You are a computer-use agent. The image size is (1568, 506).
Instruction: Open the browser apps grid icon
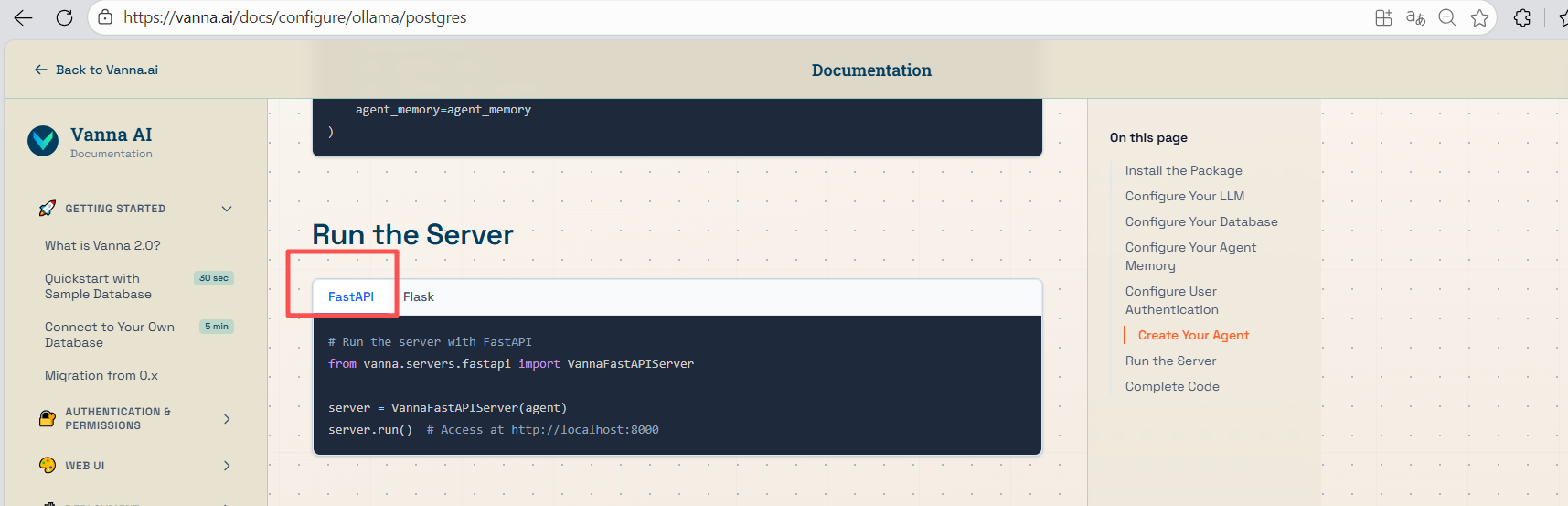[1383, 17]
